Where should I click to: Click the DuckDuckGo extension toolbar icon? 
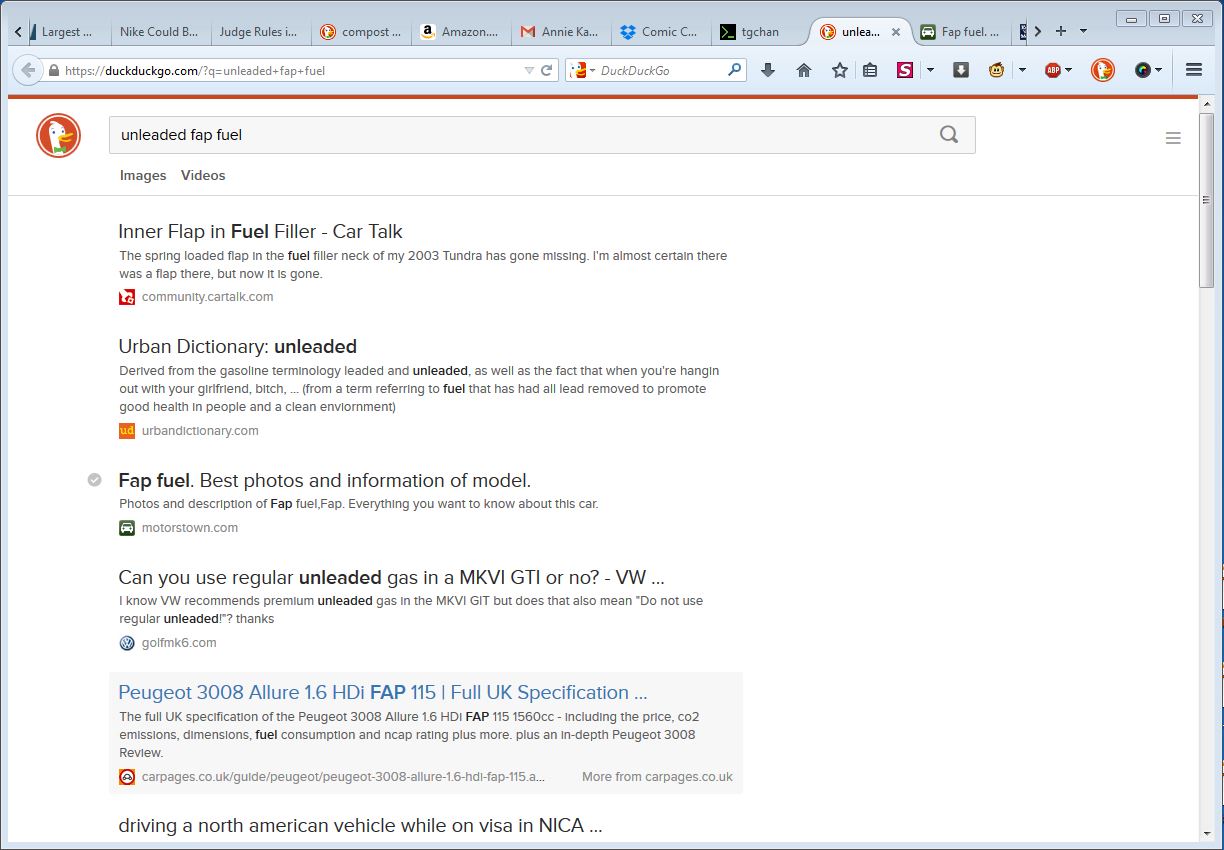click(1102, 70)
